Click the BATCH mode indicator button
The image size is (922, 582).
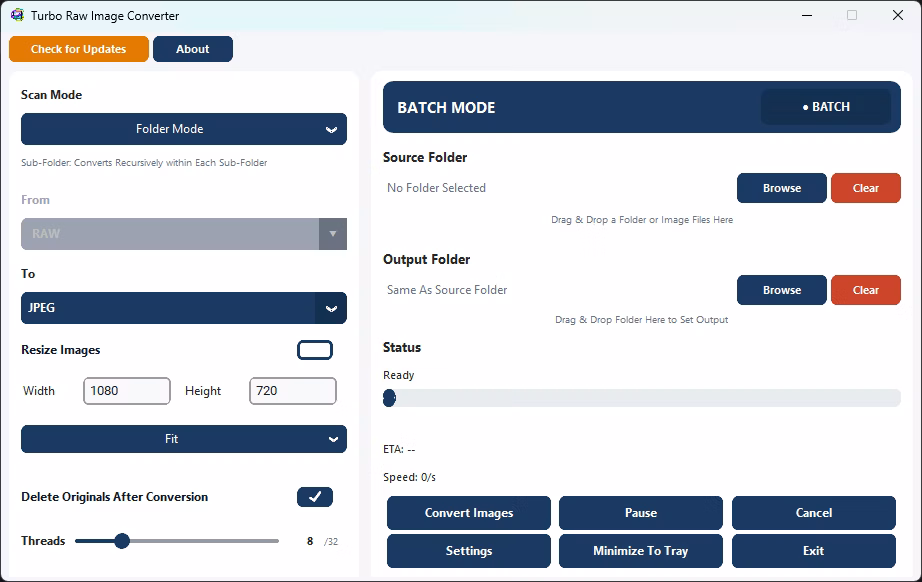pyautogui.click(x=826, y=107)
